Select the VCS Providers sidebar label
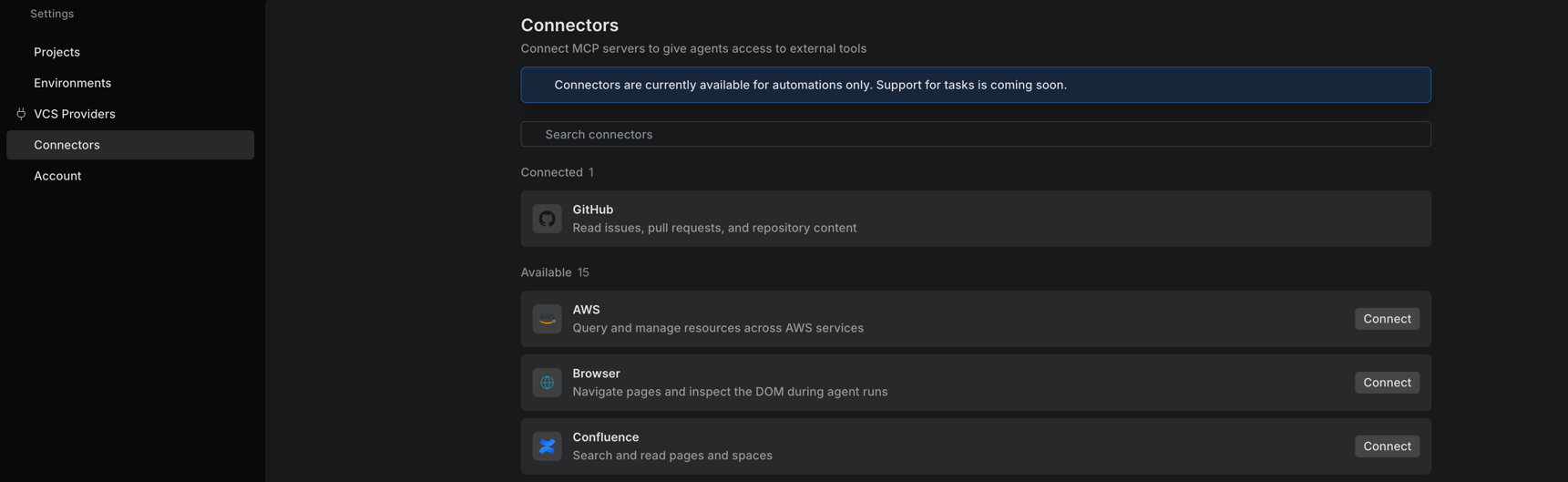The image size is (1568, 482). (75, 114)
